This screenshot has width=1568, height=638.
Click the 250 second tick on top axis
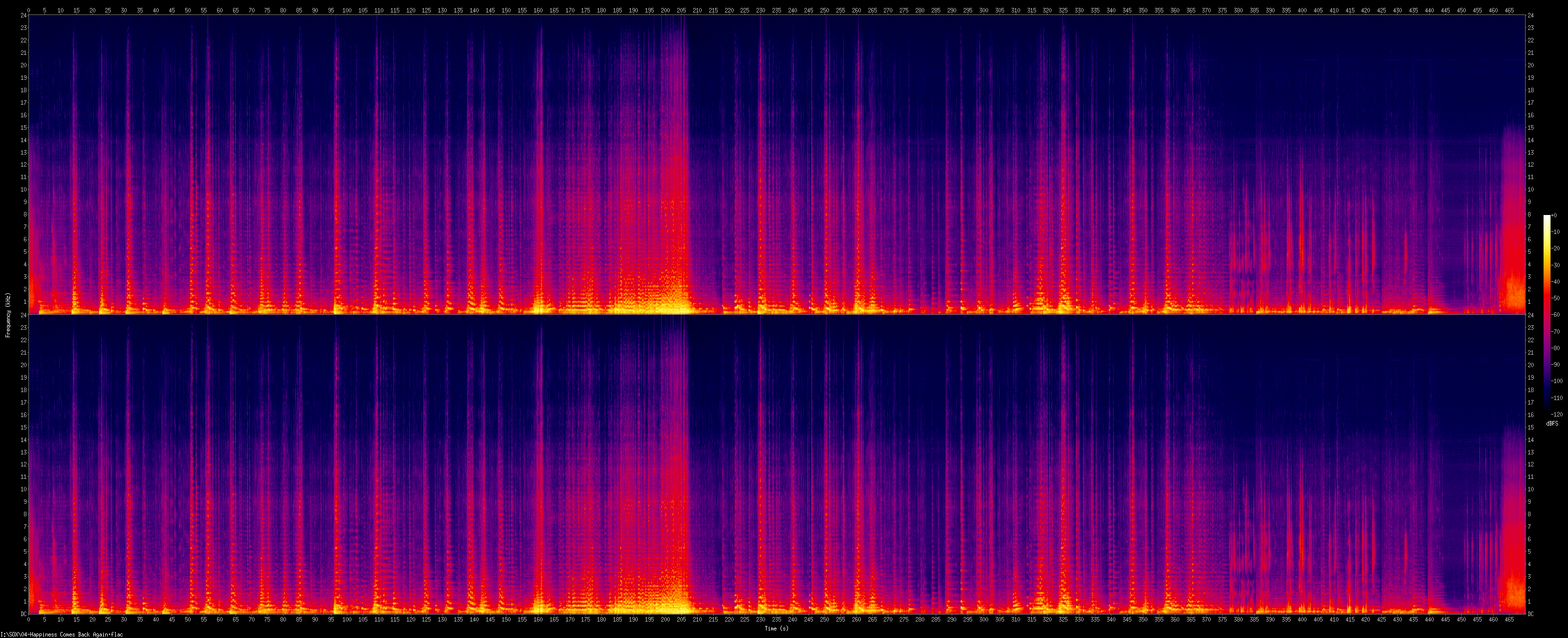(x=824, y=10)
